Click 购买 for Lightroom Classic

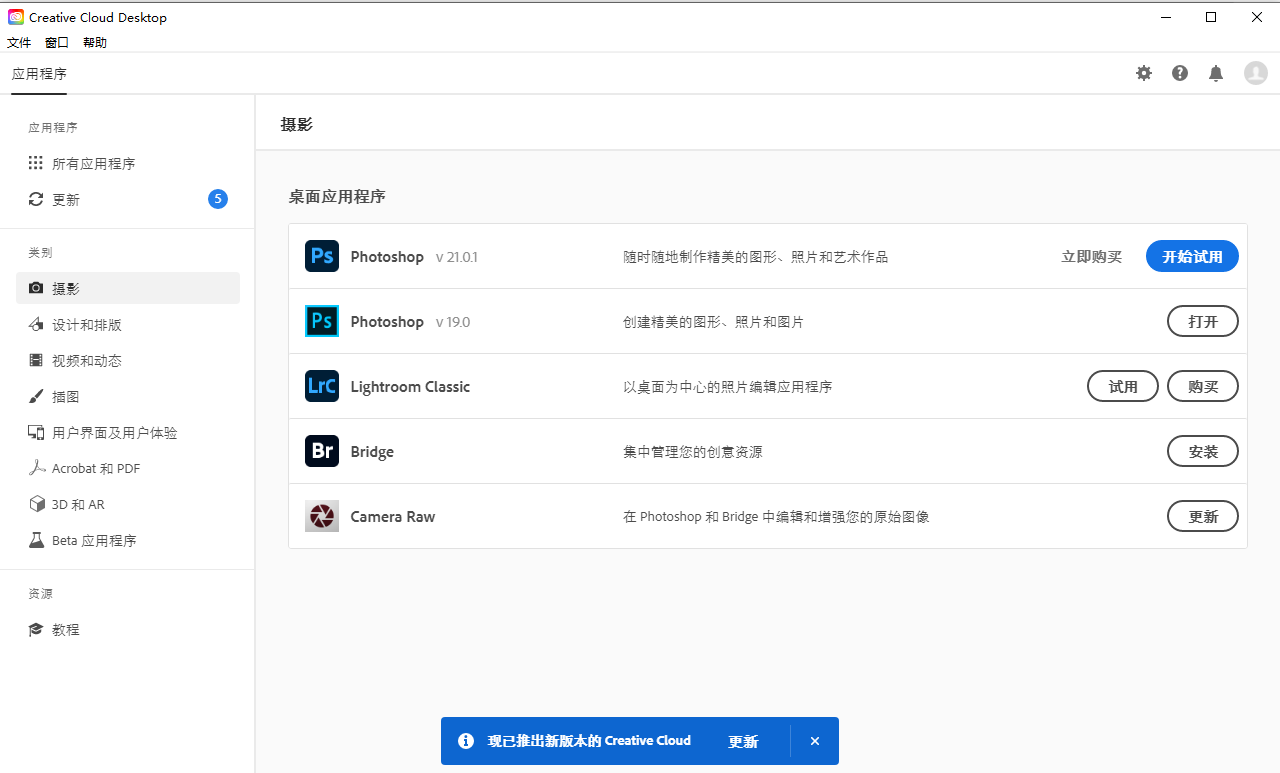click(1203, 386)
